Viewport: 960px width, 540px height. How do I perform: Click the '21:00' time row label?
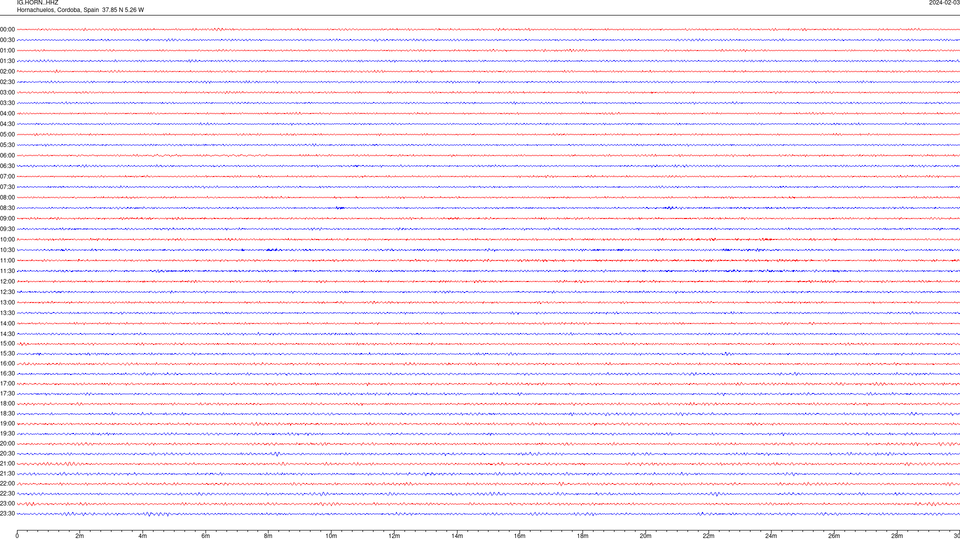pos(7,463)
